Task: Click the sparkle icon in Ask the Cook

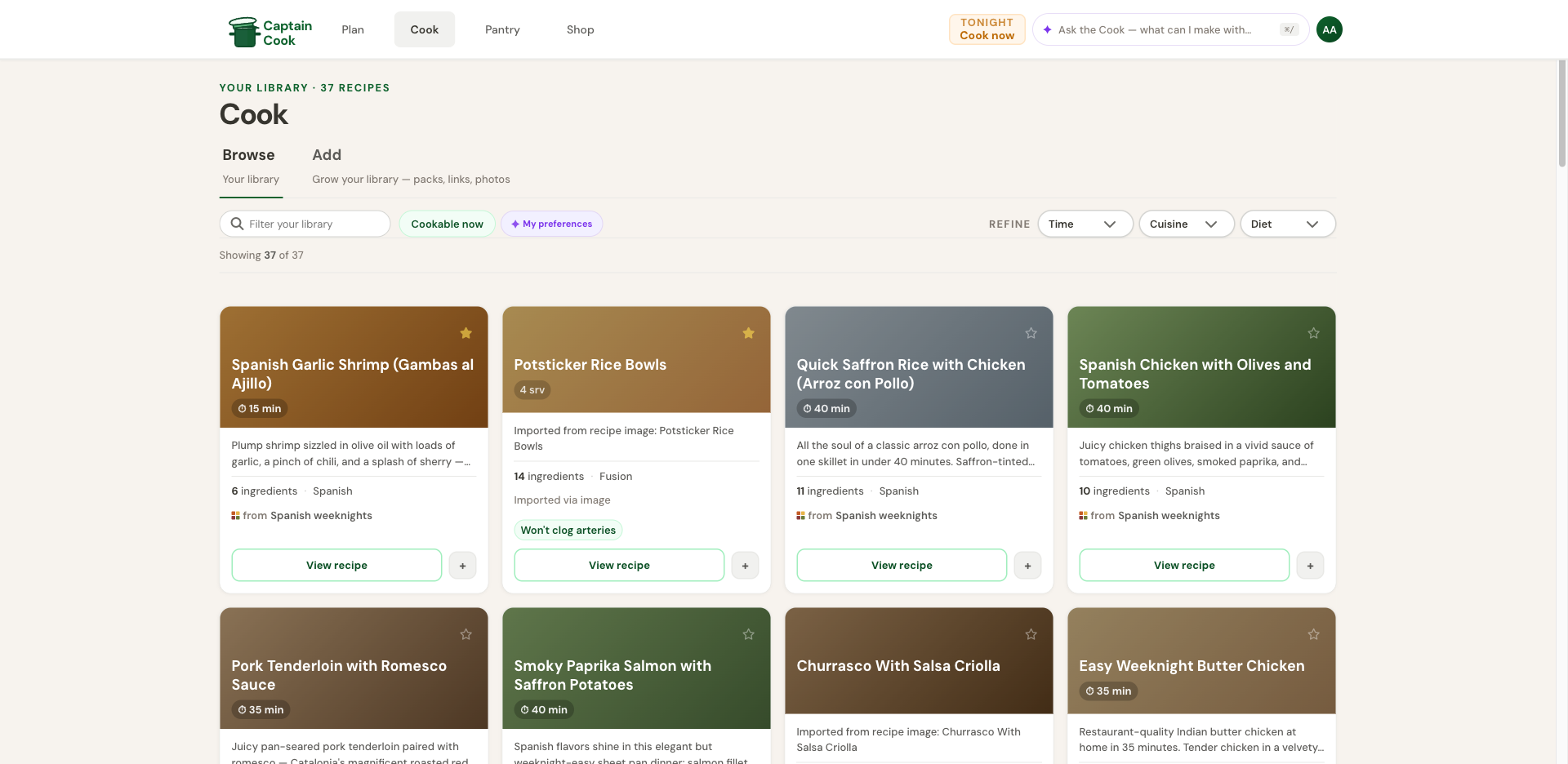Action: tap(1047, 29)
